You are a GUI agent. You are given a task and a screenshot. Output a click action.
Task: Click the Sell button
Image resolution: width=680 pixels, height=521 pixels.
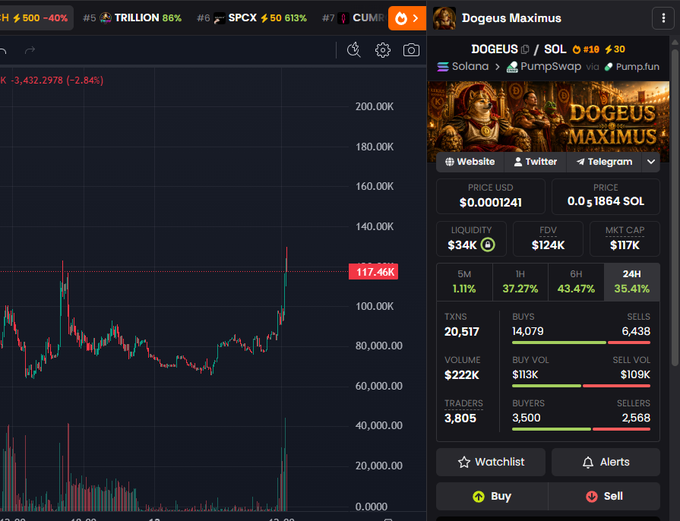pos(604,496)
